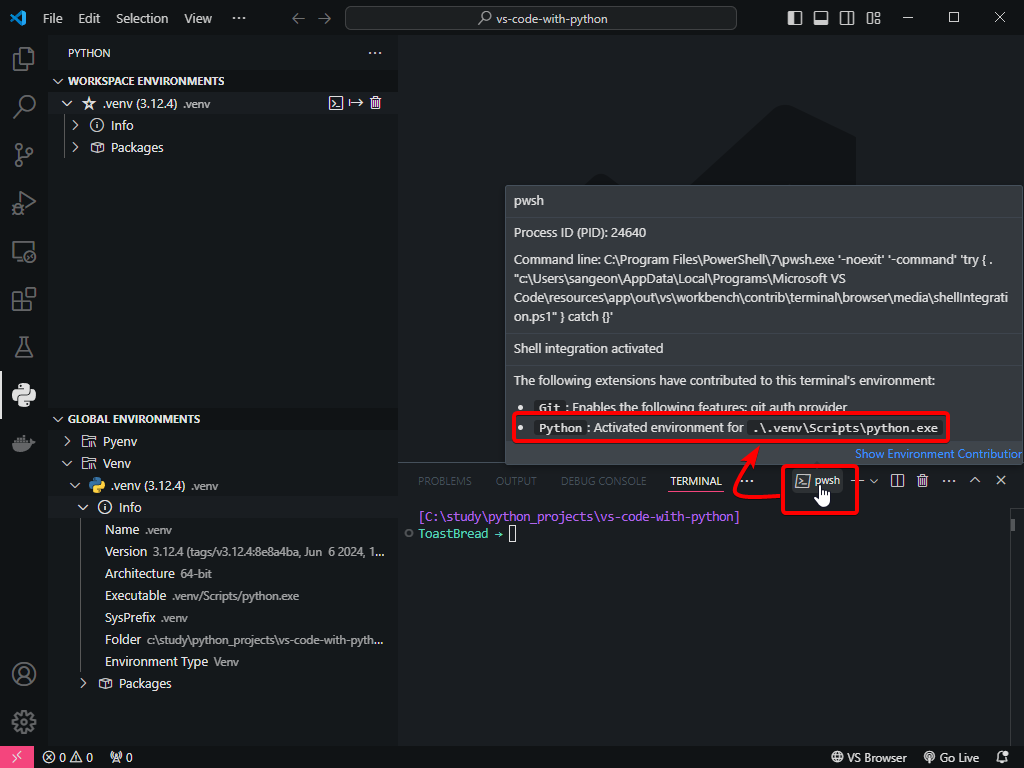Image resolution: width=1024 pixels, height=768 pixels.
Task: Collapse the Global Environments section
Action: 58,419
